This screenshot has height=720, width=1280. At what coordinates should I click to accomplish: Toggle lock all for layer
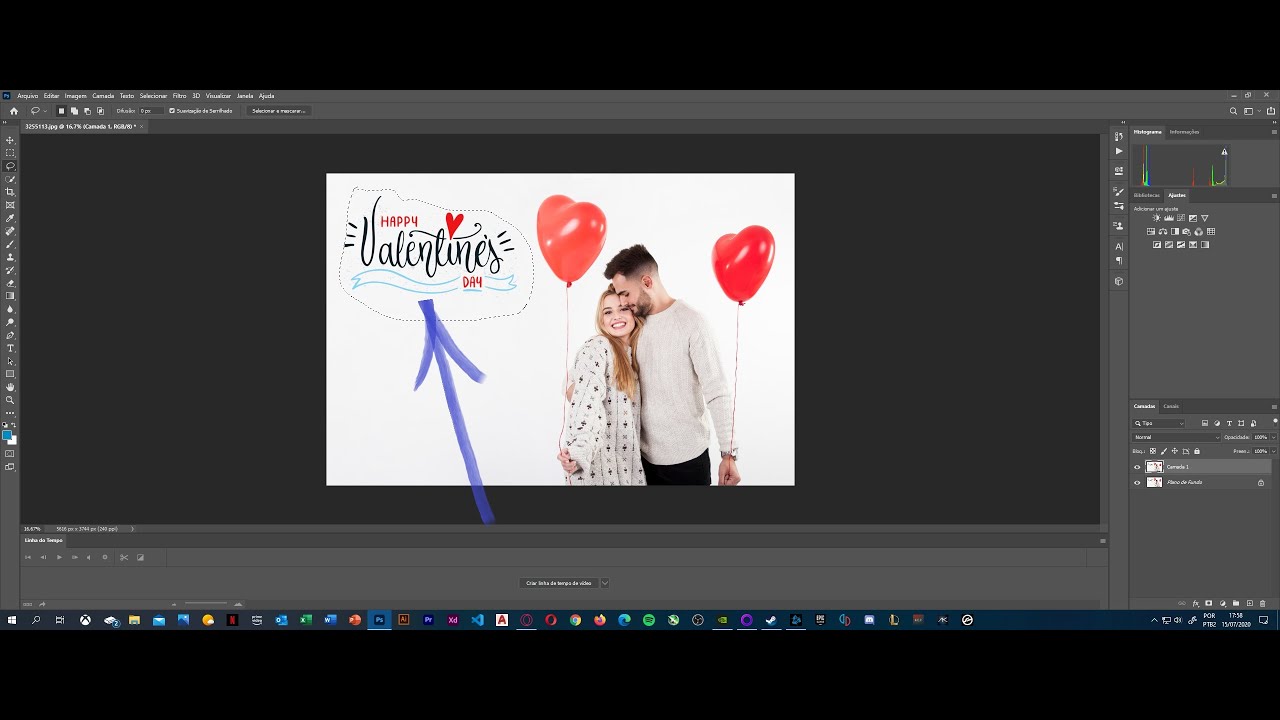click(1197, 451)
